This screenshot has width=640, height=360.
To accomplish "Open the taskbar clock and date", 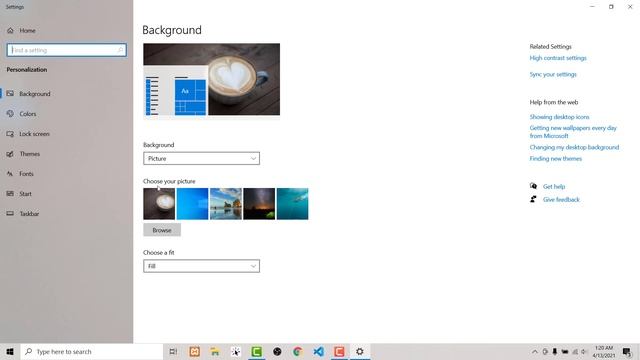I will point(604,351).
